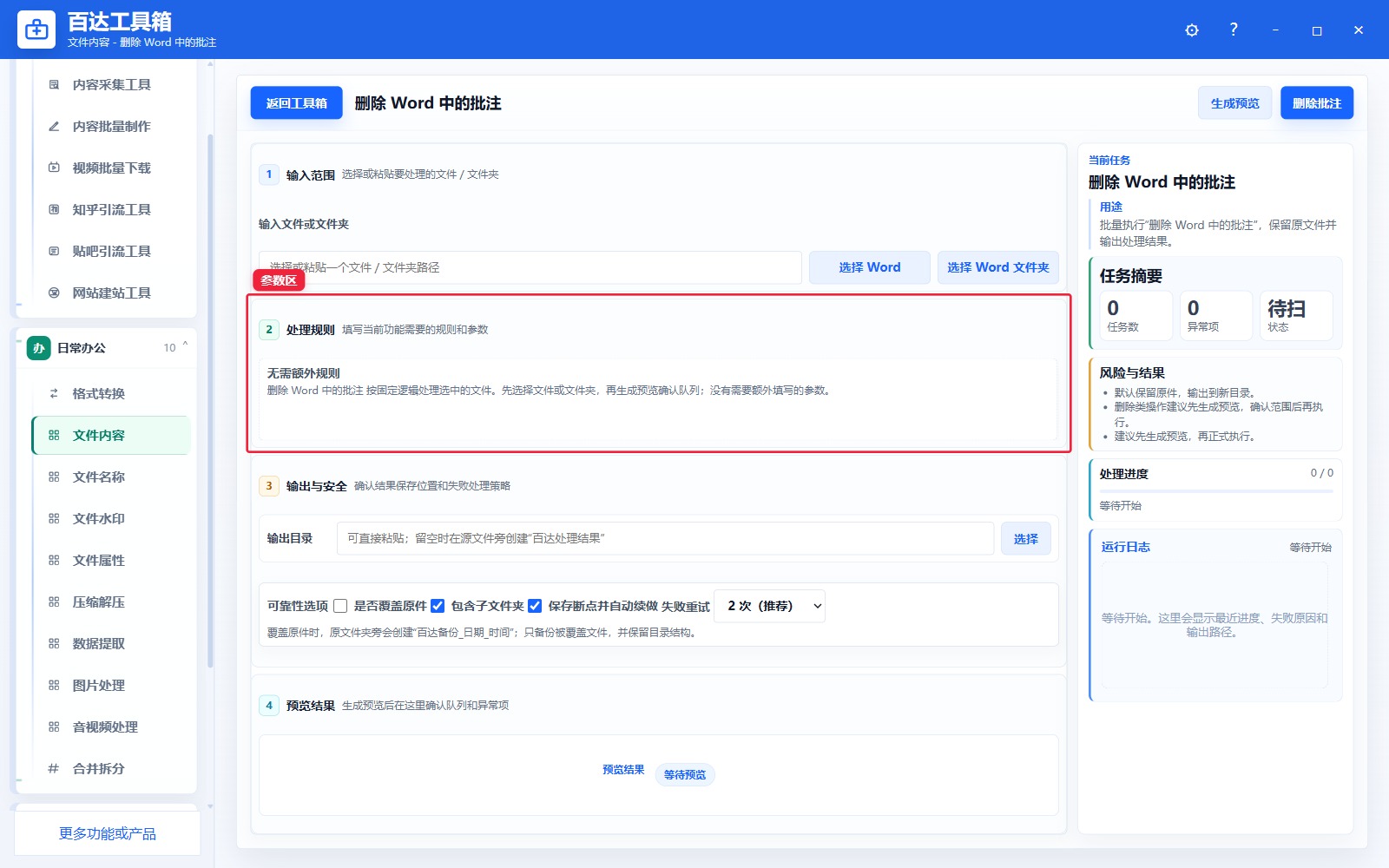The width and height of the screenshot is (1389, 868).
Task: Click the 压缩解压 grid icon
Action: pyautogui.click(x=54, y=602)
